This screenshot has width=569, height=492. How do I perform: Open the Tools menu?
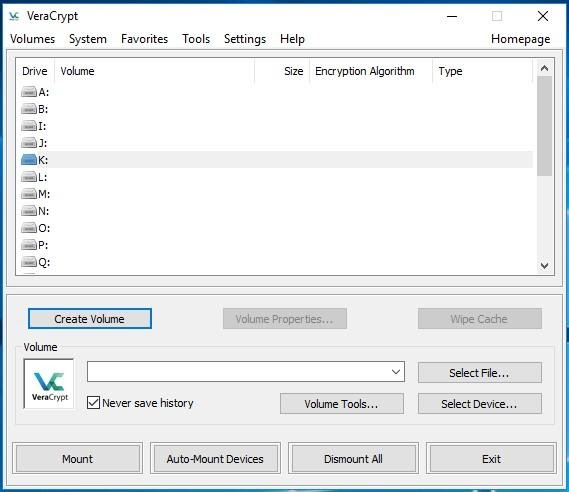pyautogui.click(x=196, y=39)
